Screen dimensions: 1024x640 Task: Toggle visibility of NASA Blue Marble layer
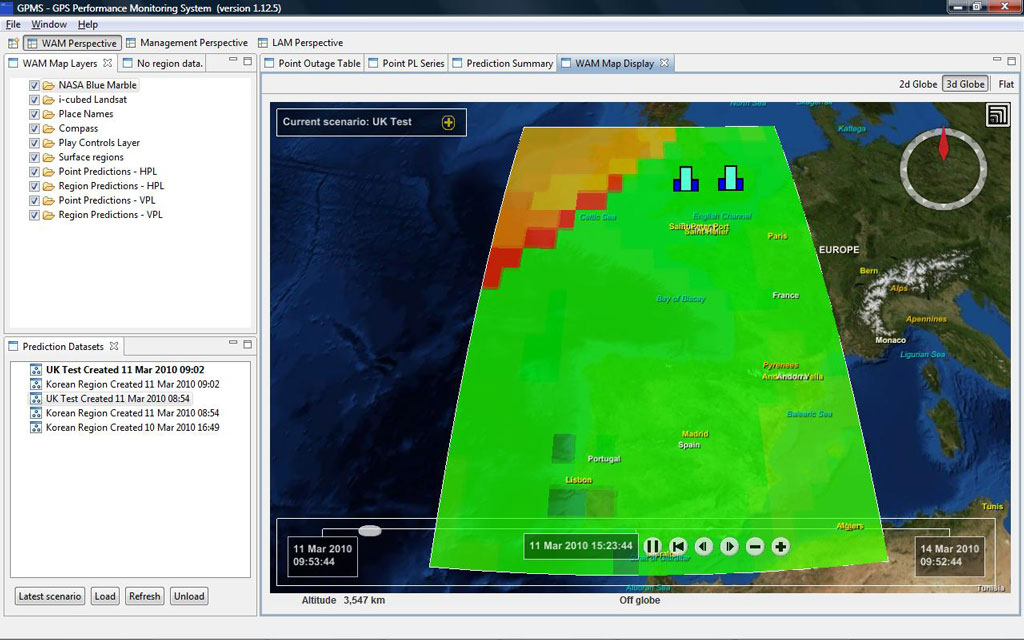[34, 84]
